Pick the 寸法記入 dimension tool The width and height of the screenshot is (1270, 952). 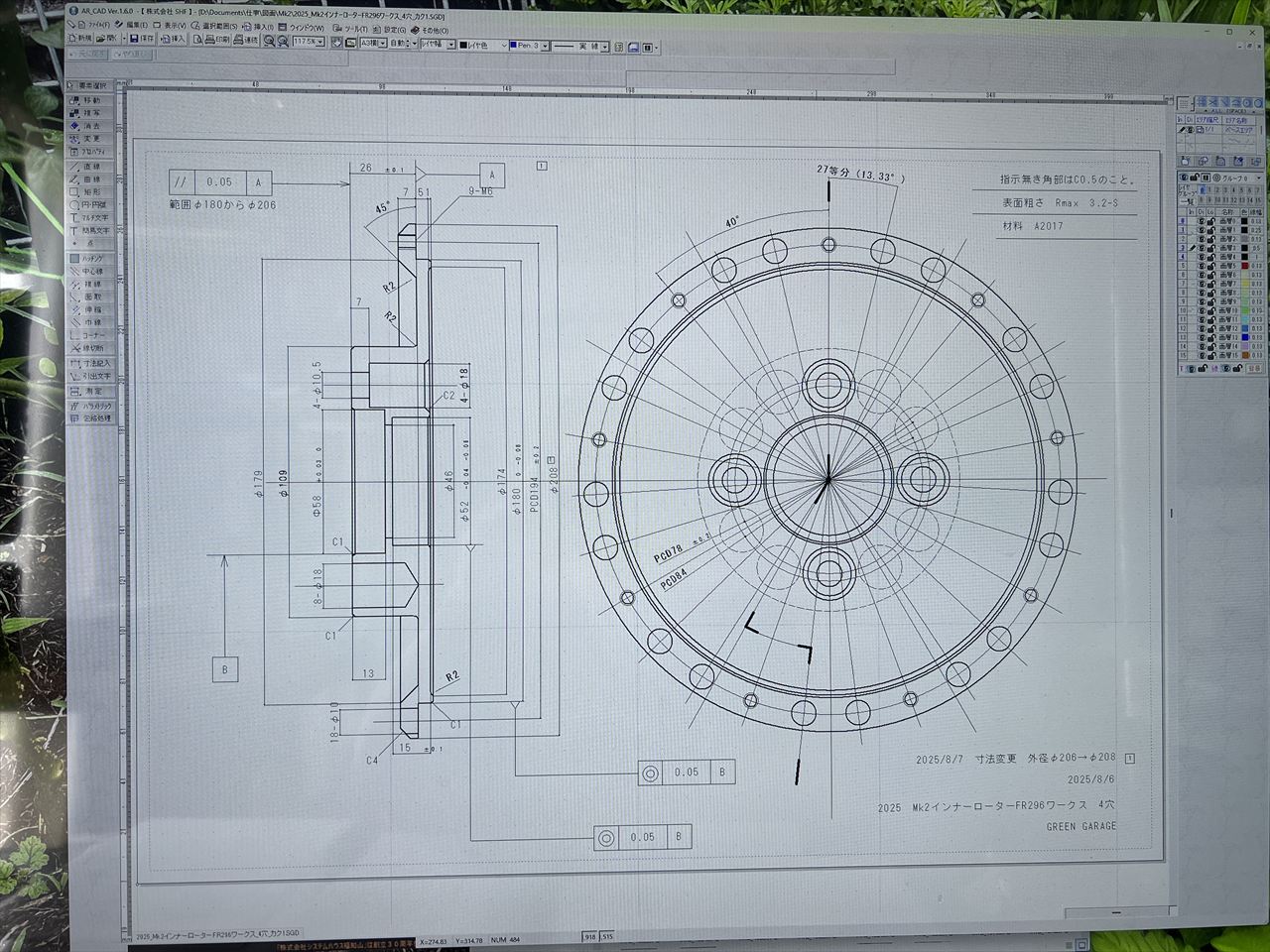91,363
